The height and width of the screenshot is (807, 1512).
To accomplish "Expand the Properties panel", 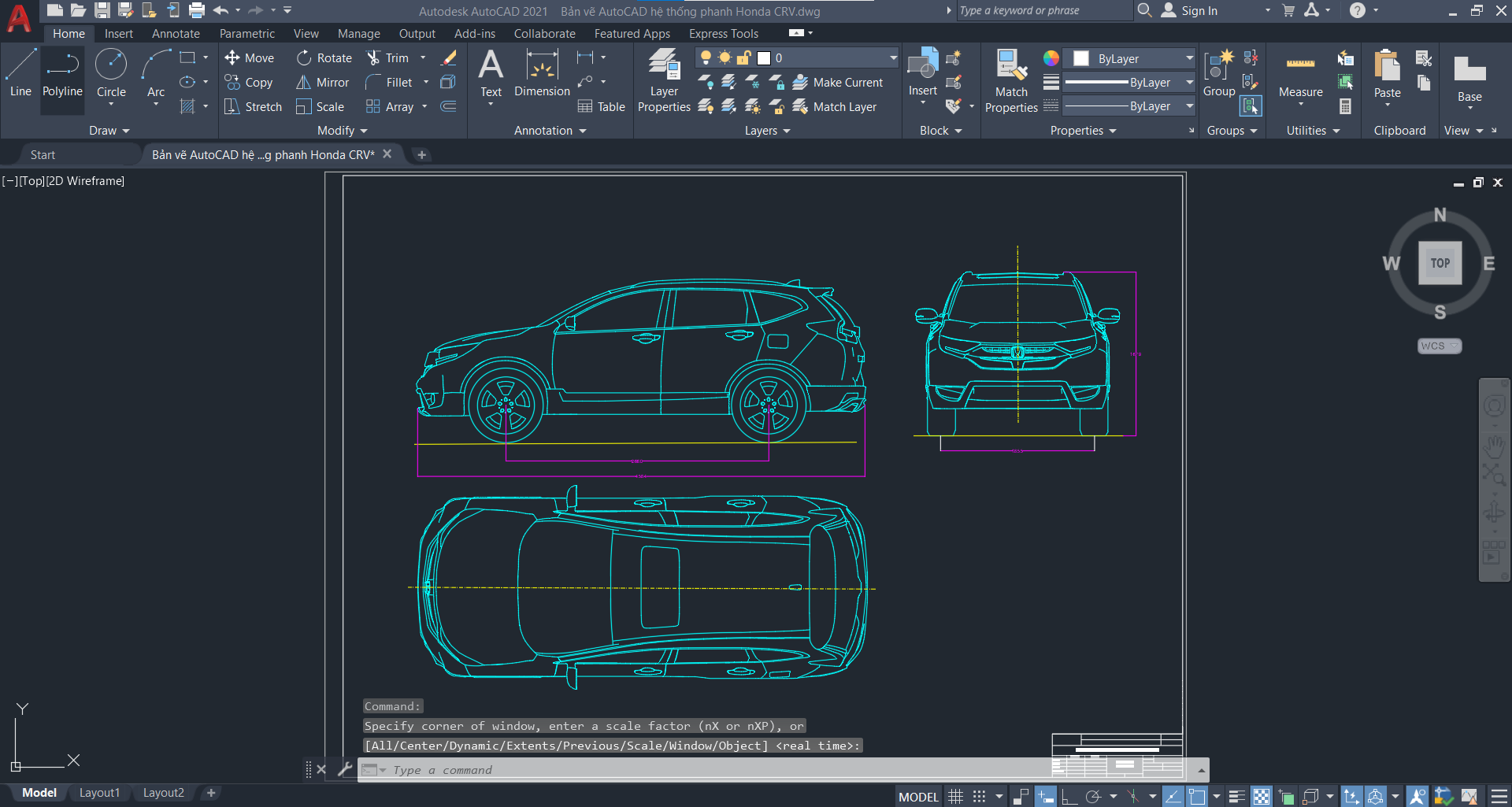I will click(x=1083, y=131).
